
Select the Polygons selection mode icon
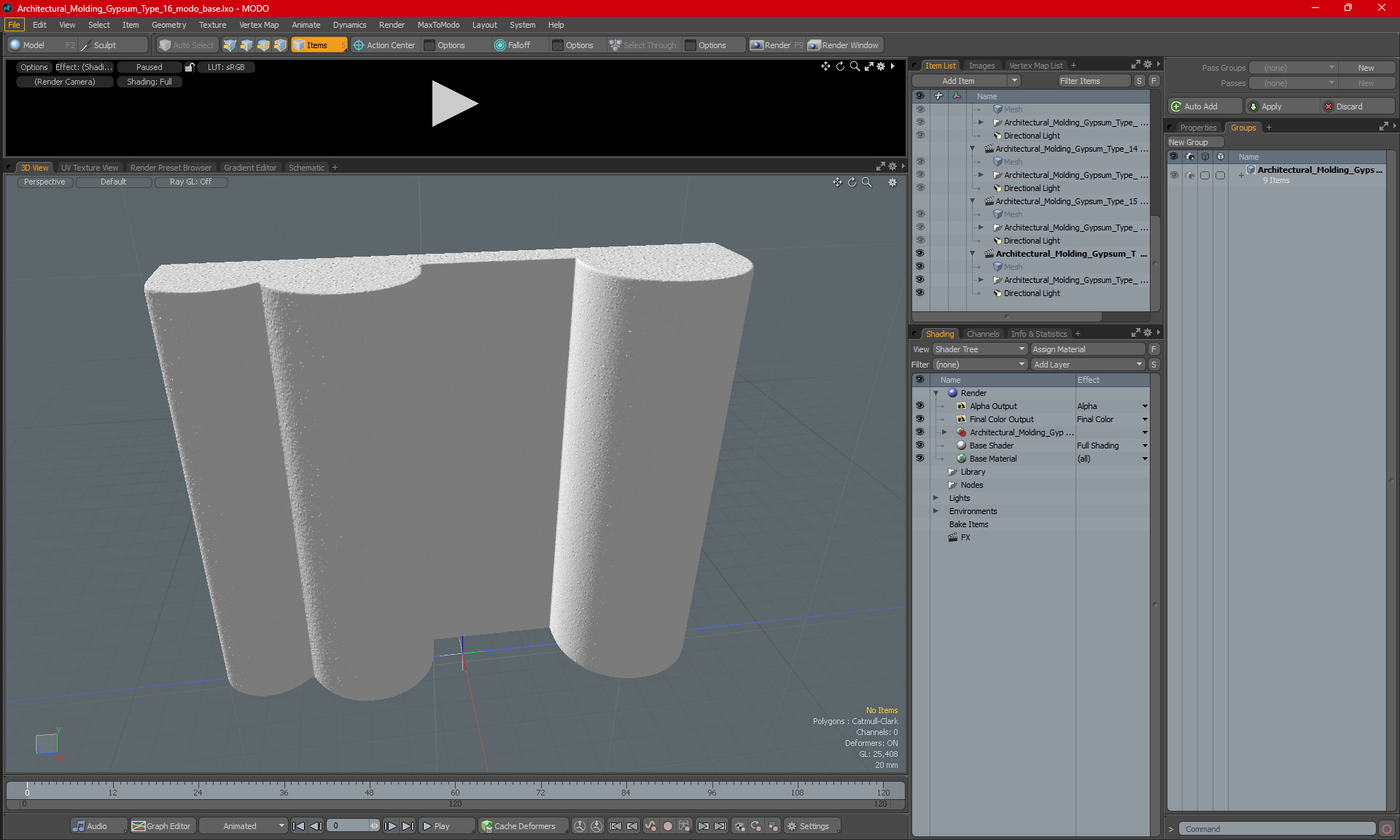[x=263, y=45]
